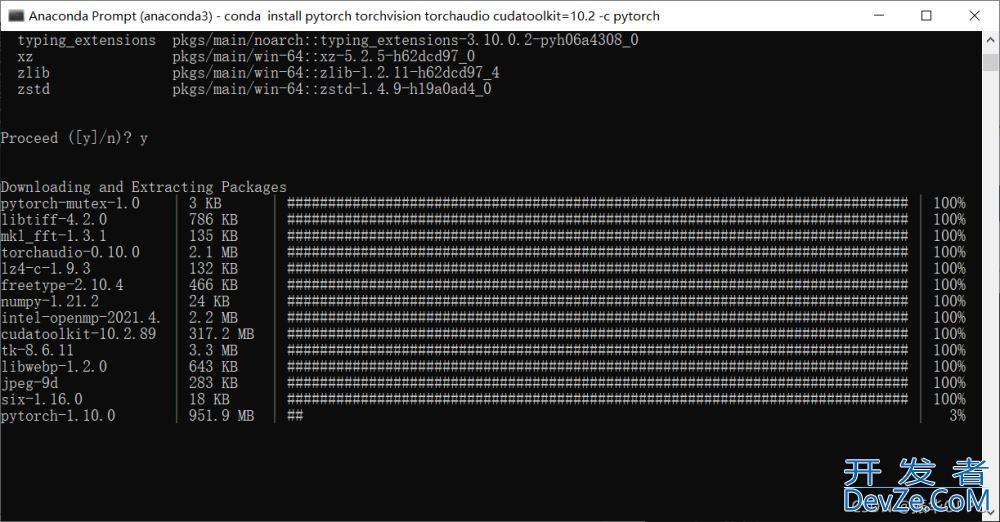Click the pytorch-1.10.0 package name
The width and height of the screenshot is (1000, 522).
tap(58, 416)
